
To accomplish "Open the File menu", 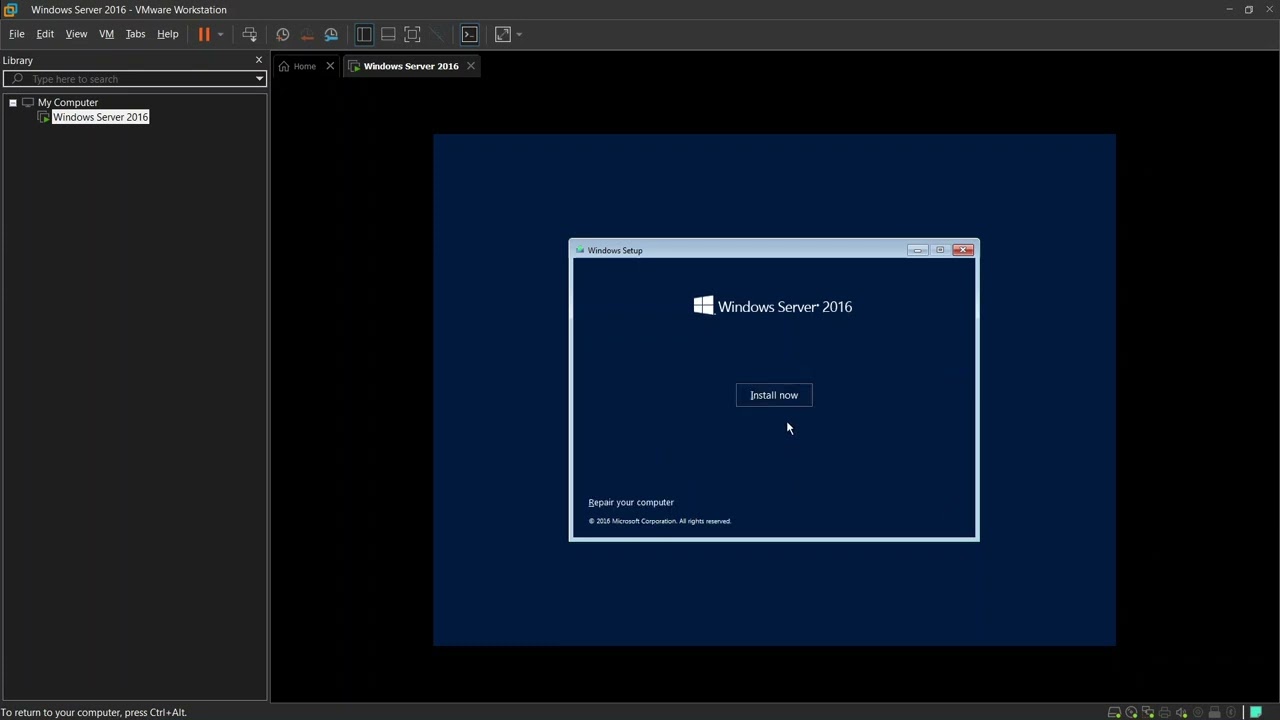I will (17, 34).
